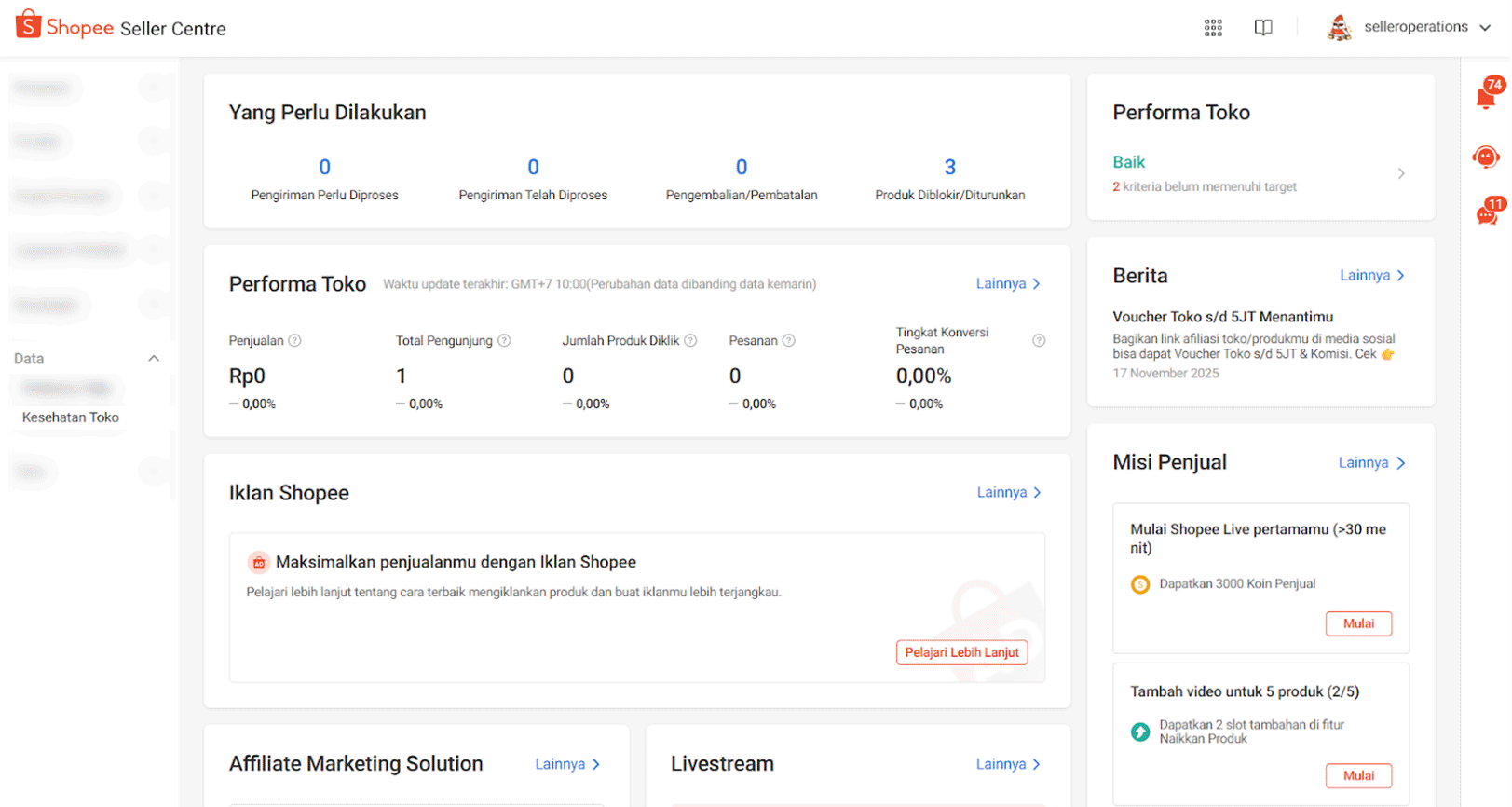Viewport: 1512px width, 807px height.
Task: Open Lainnya in the Iklan Shopee section
Action: point(1009,493)
